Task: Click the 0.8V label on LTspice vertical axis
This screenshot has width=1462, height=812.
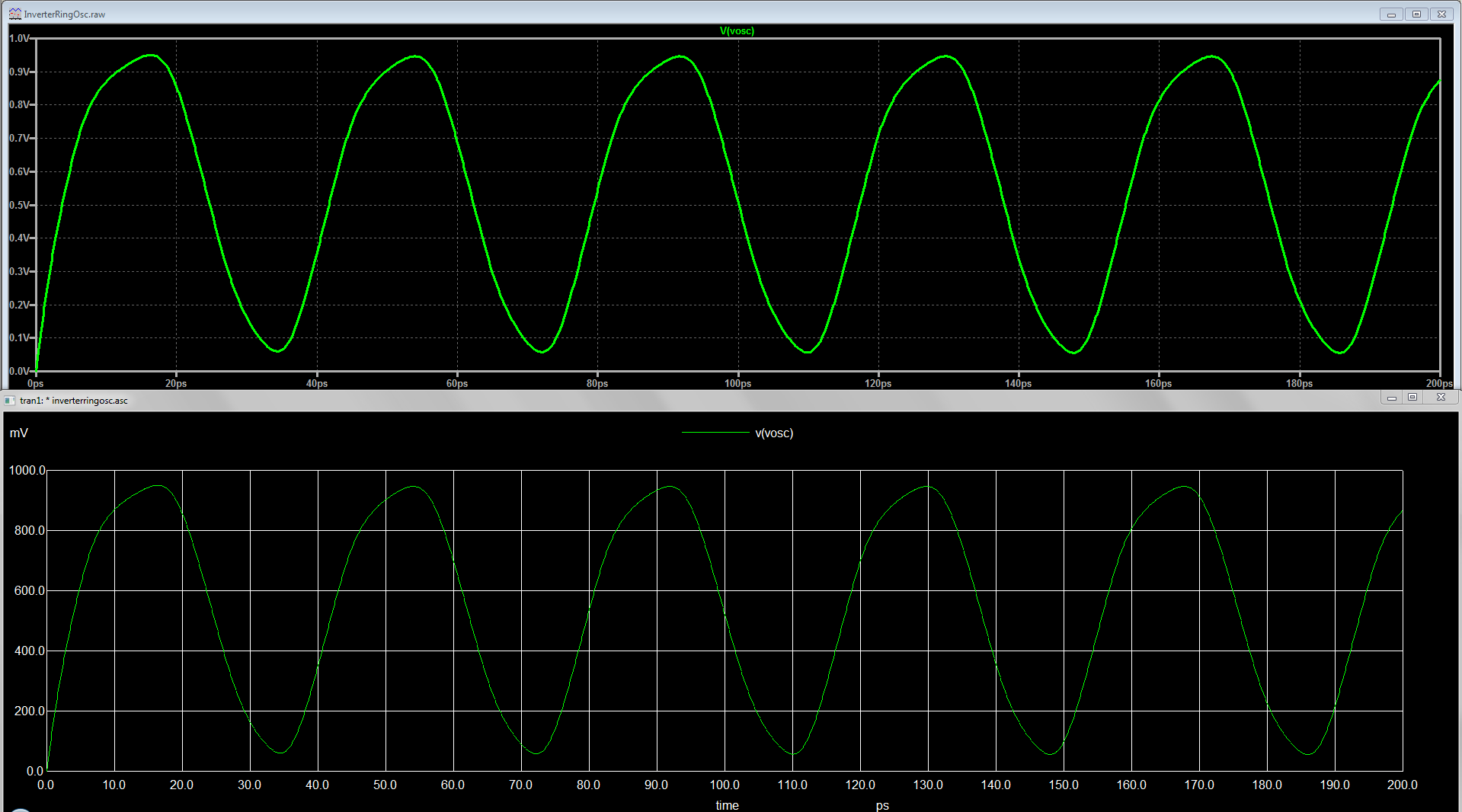Action: 19,104
